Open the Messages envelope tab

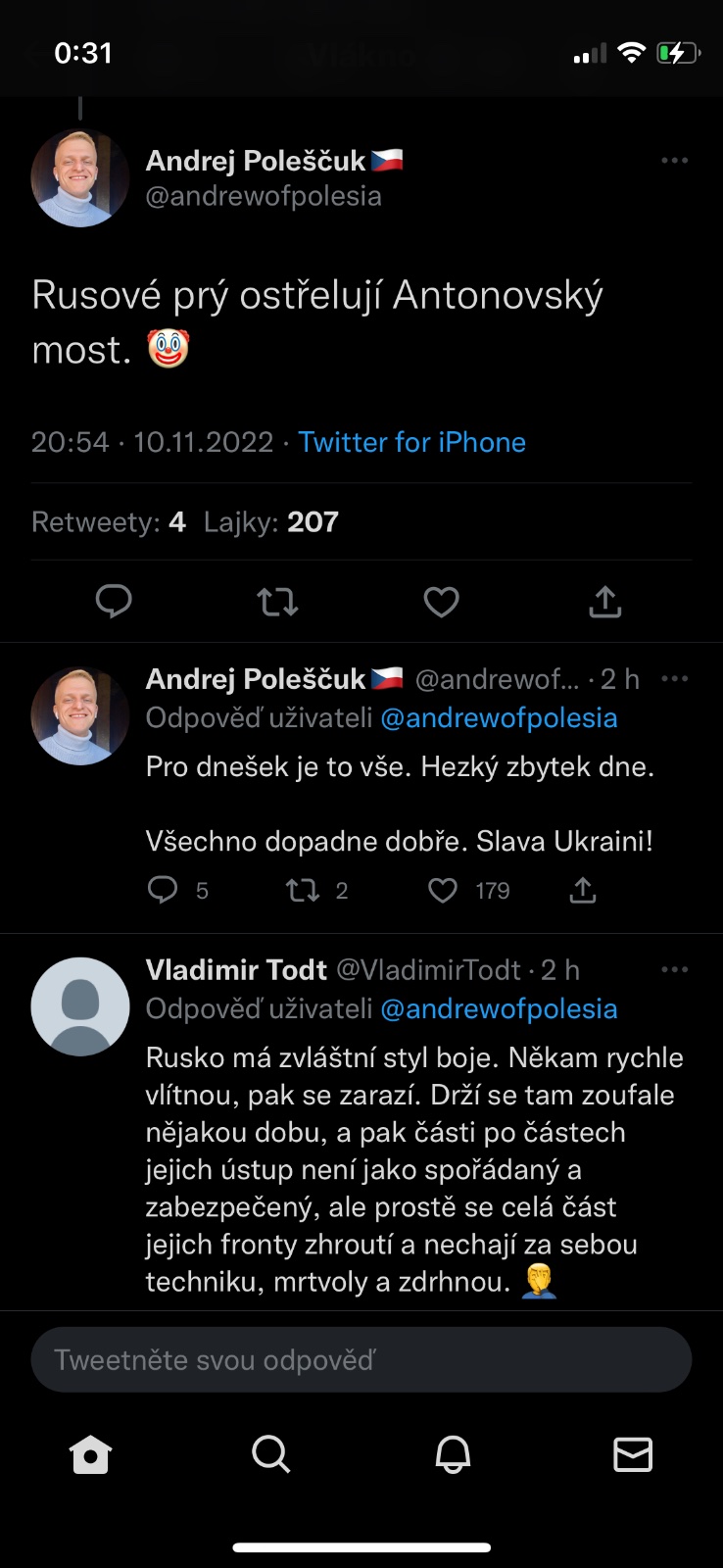tap(633, 1454)
